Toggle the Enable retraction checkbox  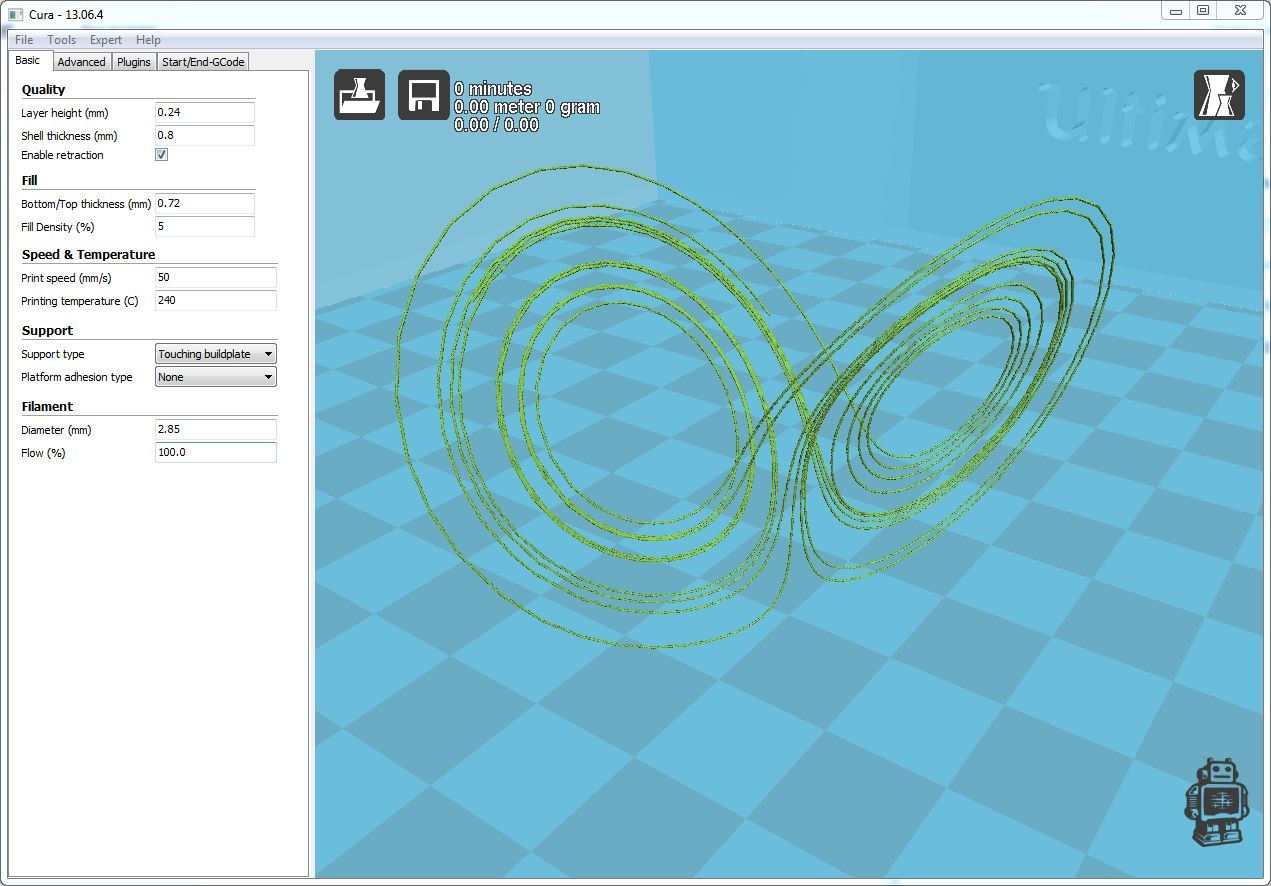(x=161, y=155)
